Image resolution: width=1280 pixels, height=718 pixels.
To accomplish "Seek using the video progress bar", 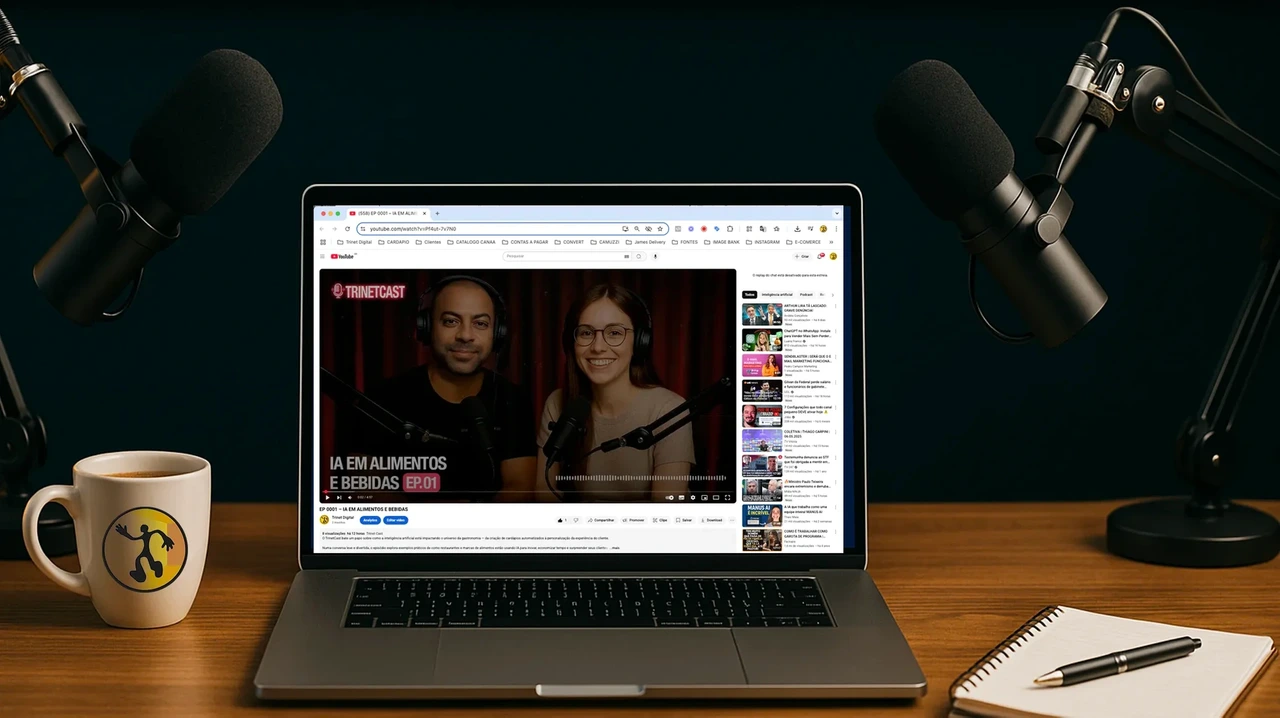I will [x=528, y=491].
